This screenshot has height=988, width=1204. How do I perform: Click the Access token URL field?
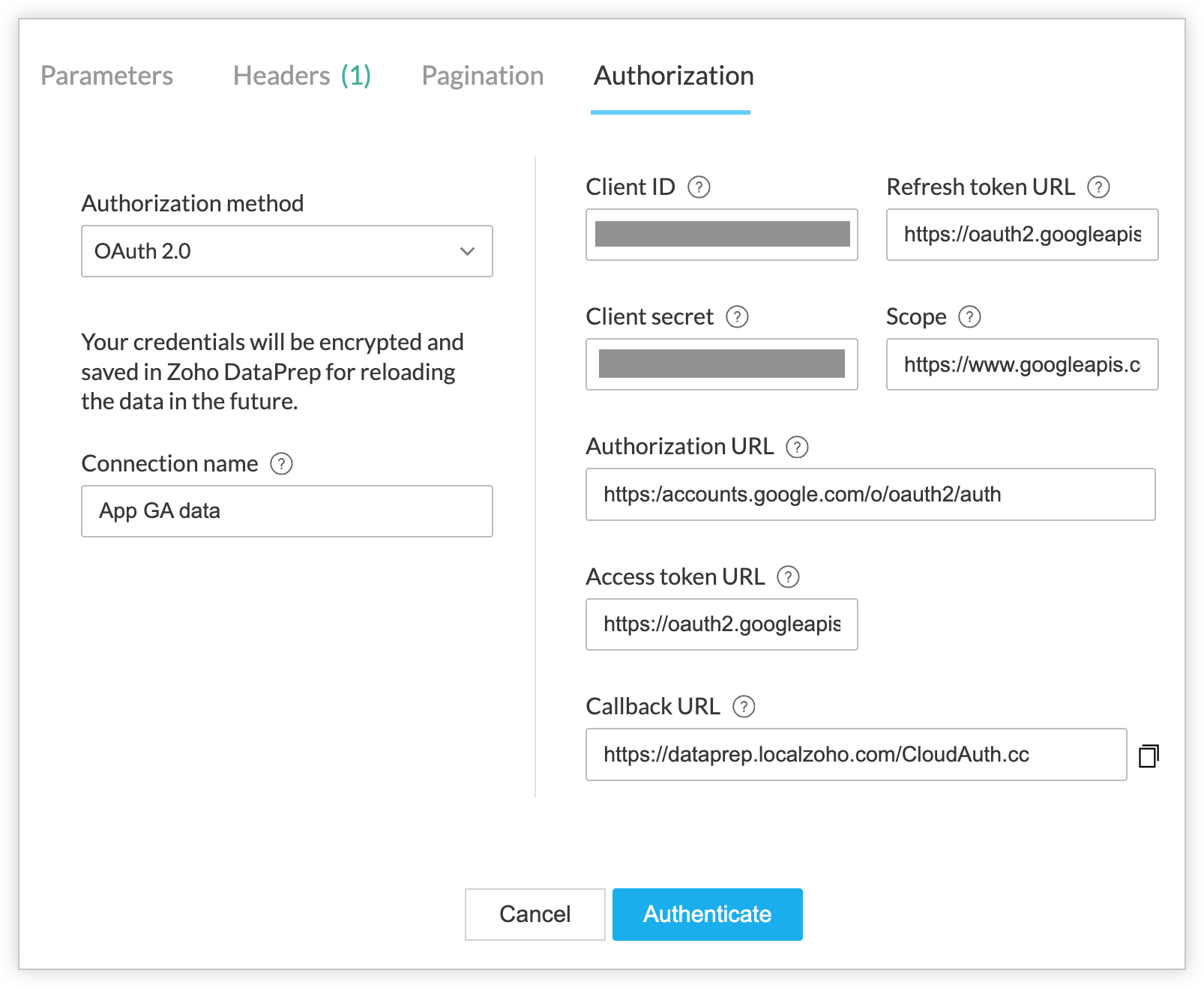(x=721, y=624)
